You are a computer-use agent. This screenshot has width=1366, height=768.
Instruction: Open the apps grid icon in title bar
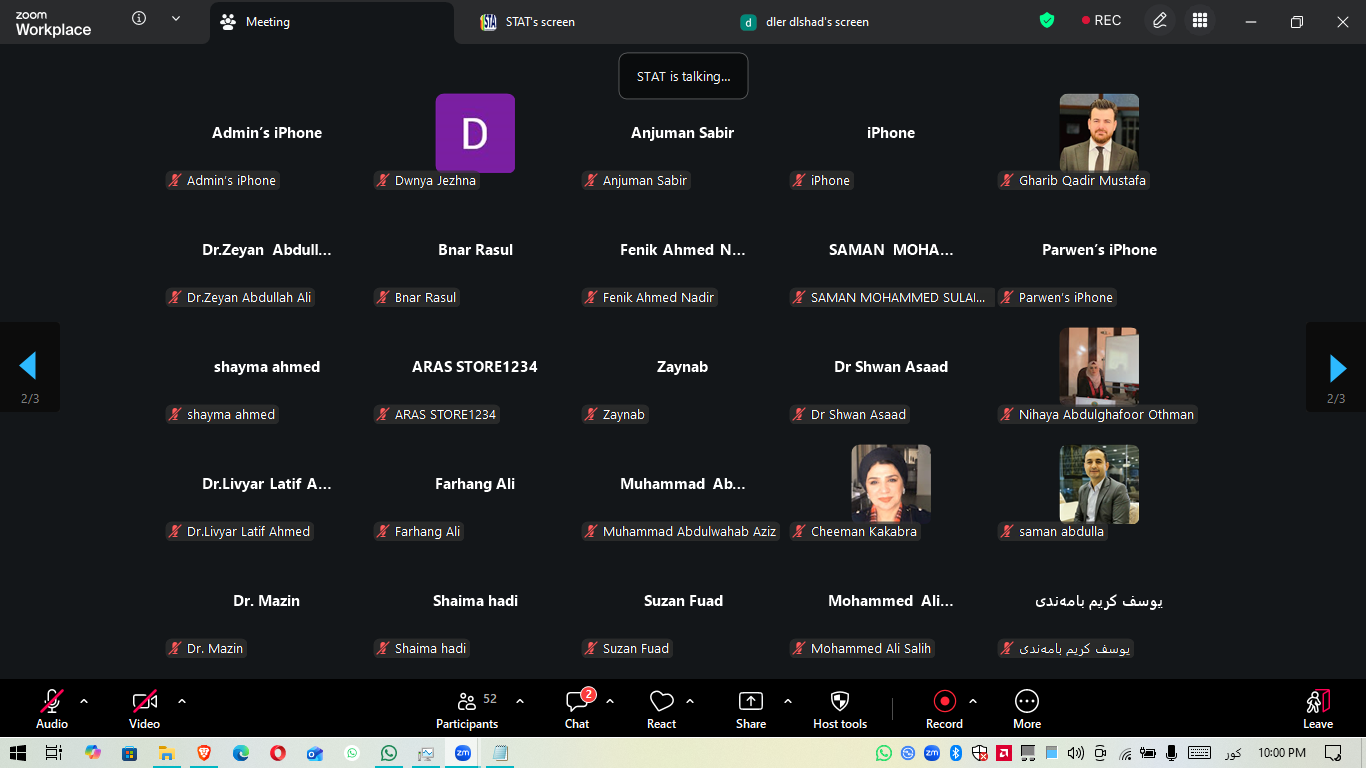[x=1200, y=21]
